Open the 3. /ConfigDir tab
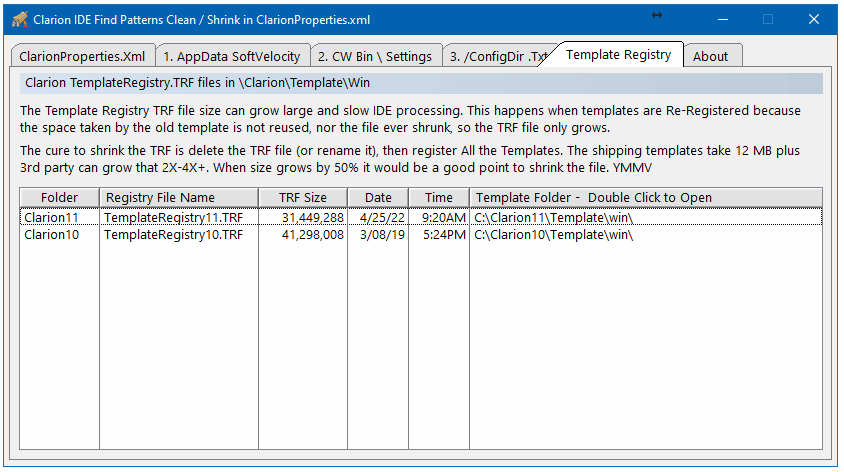The image size is (844, 472). coord(498,56)
